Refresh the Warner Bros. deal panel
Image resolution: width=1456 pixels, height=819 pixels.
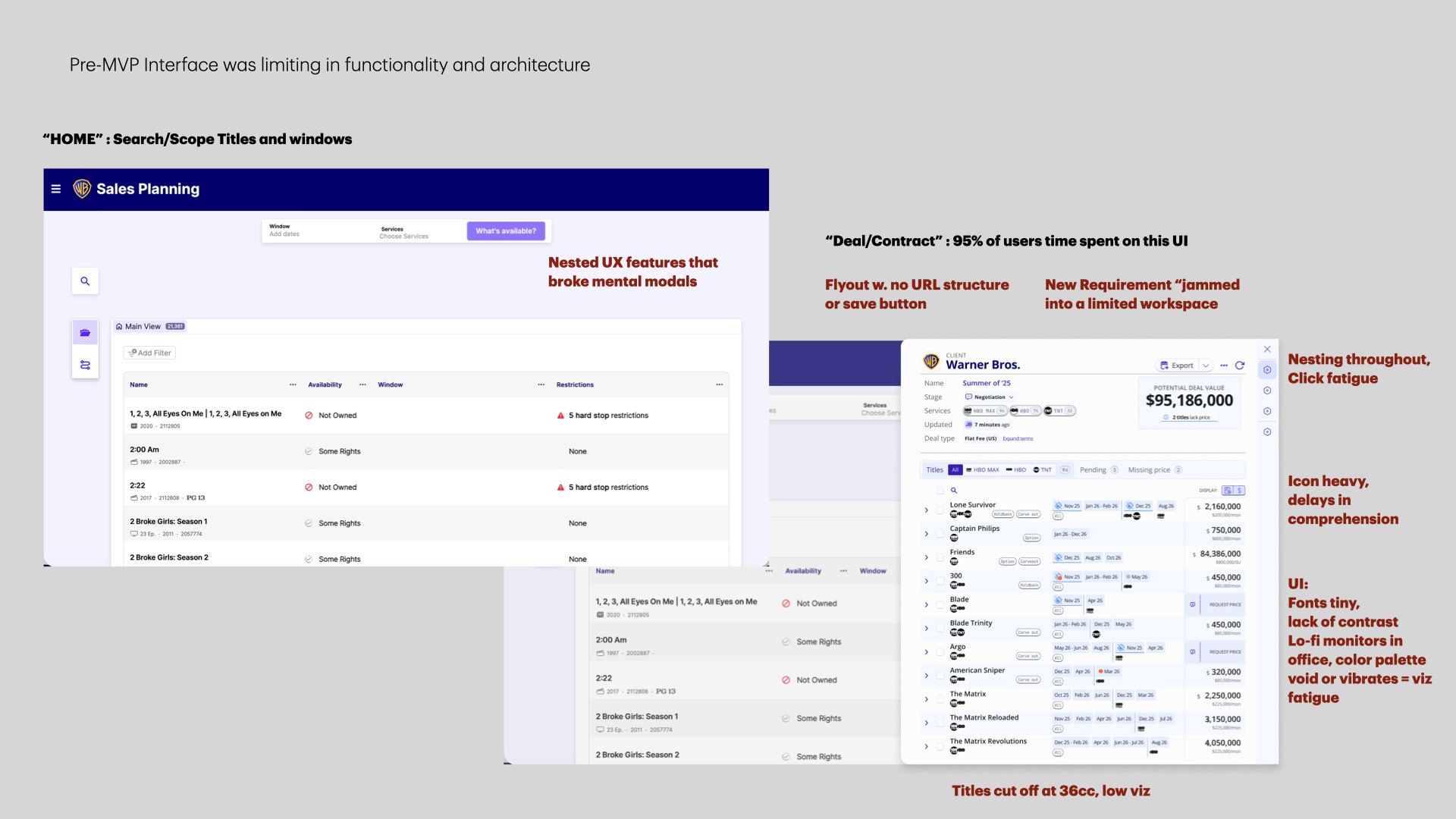click(1240, 366)
